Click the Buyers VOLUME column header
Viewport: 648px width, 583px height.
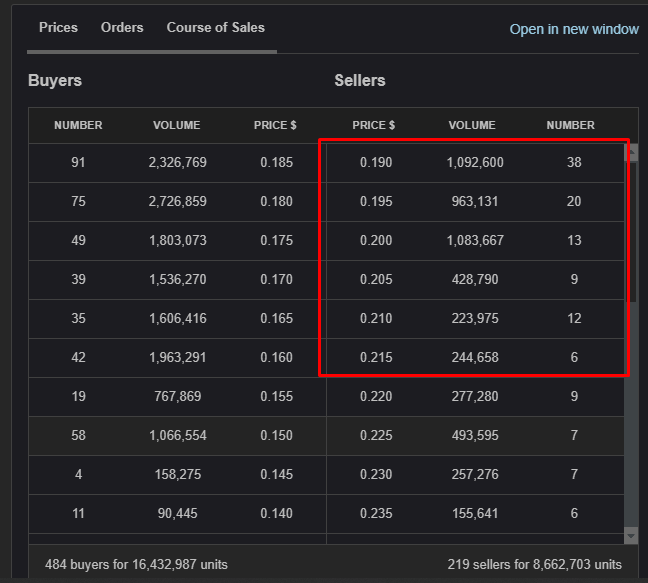click(176, 125)
